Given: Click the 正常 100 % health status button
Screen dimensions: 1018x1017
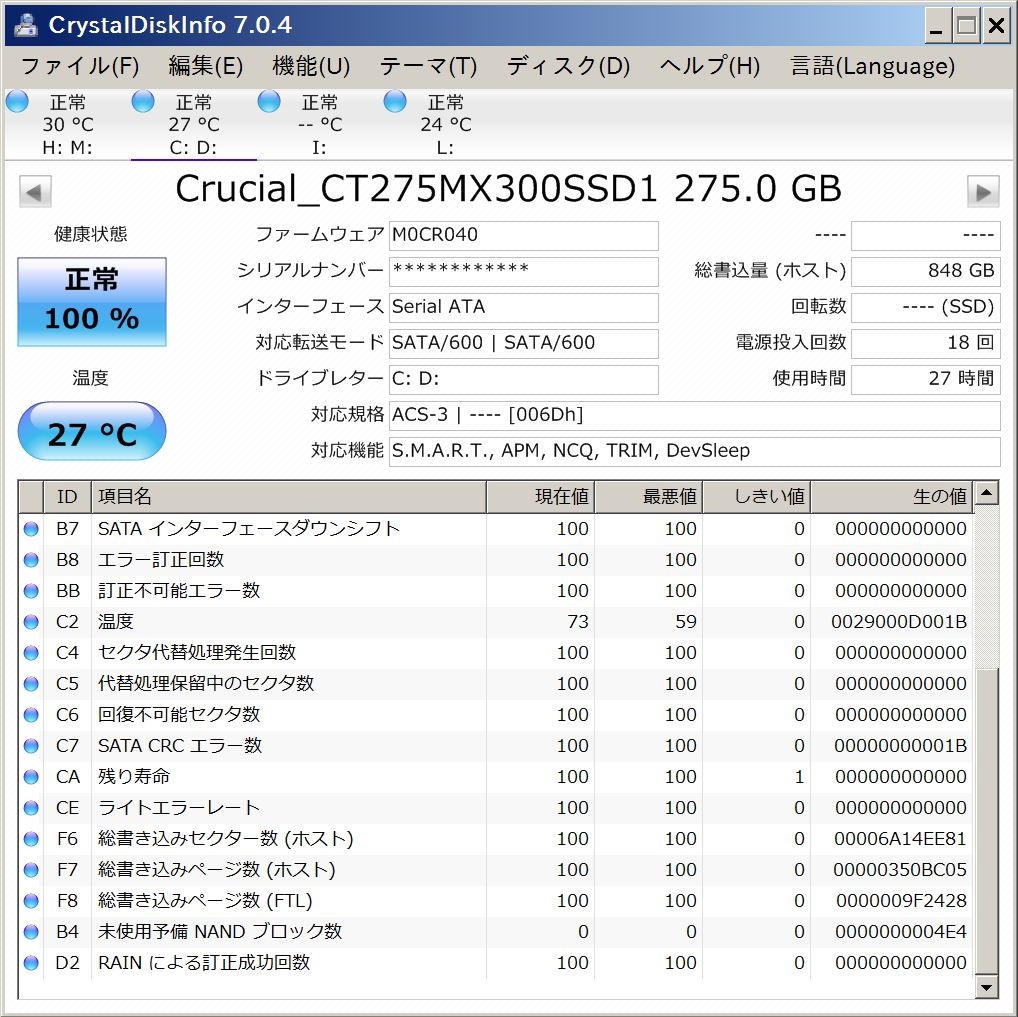Looking at the screenshot, I should point(92,302).
